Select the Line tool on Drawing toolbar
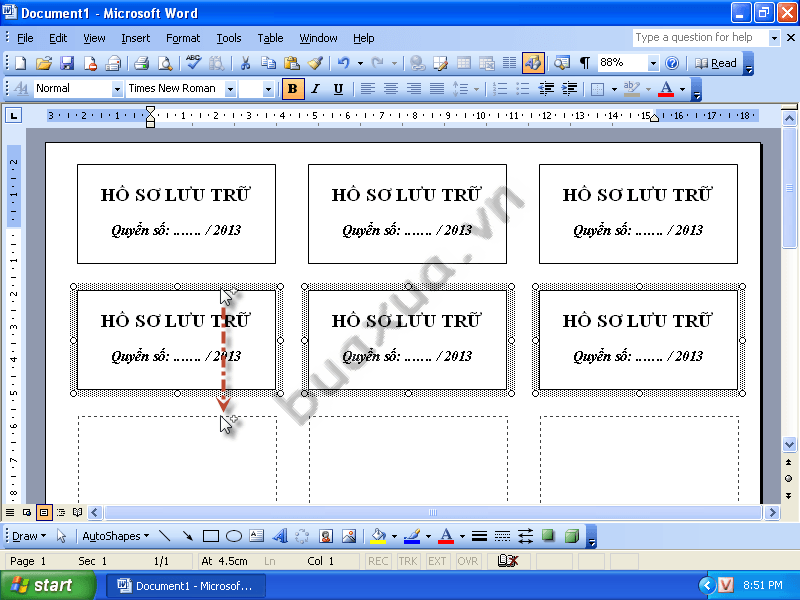 [164, 536]
